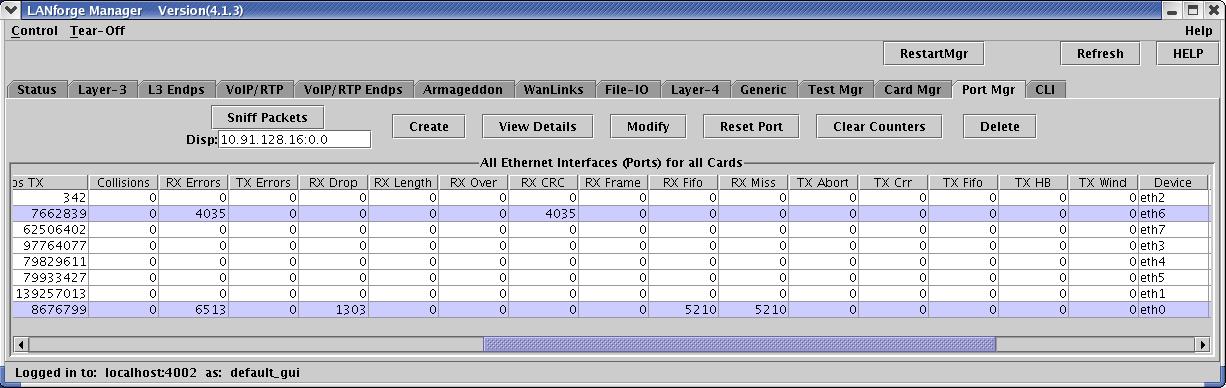Click the TX Fifo column header
This screenshot has width=1226, height=388.
pyautogui.click(x=963, y=182)
